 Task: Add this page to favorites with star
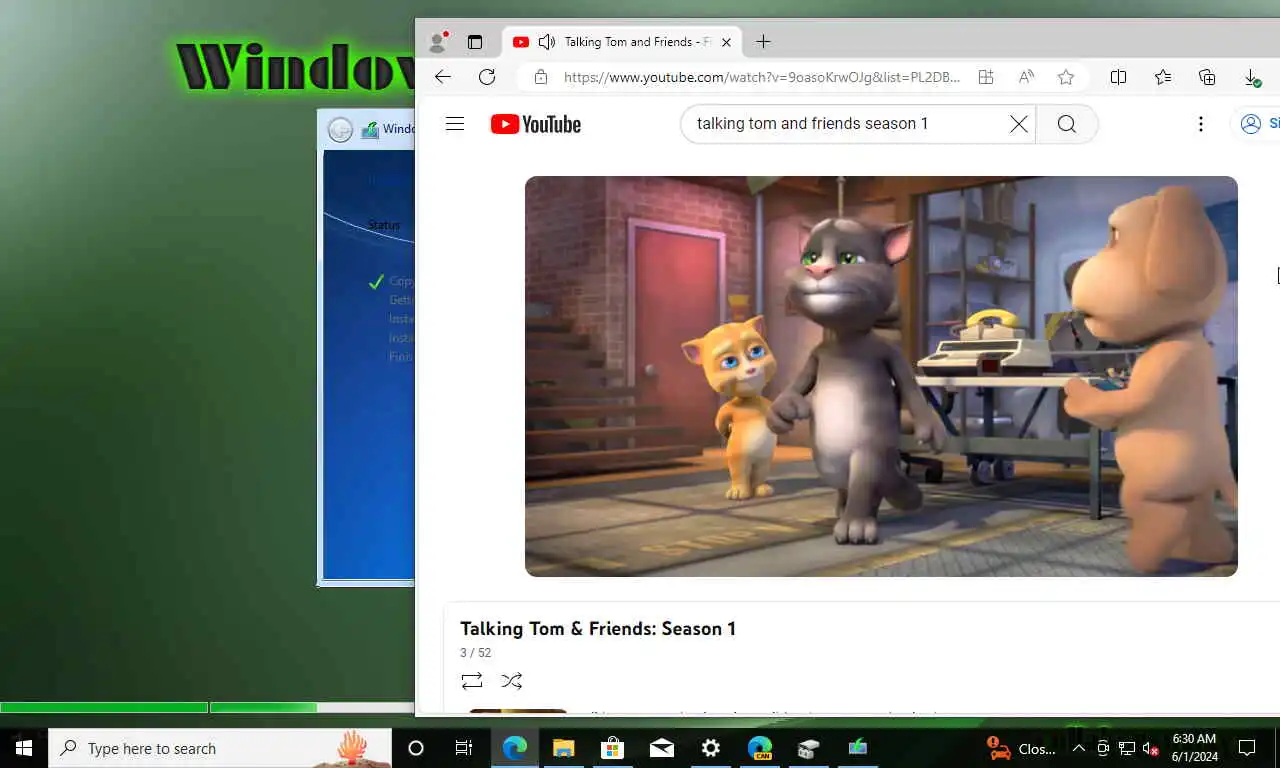click(1066, 77)
